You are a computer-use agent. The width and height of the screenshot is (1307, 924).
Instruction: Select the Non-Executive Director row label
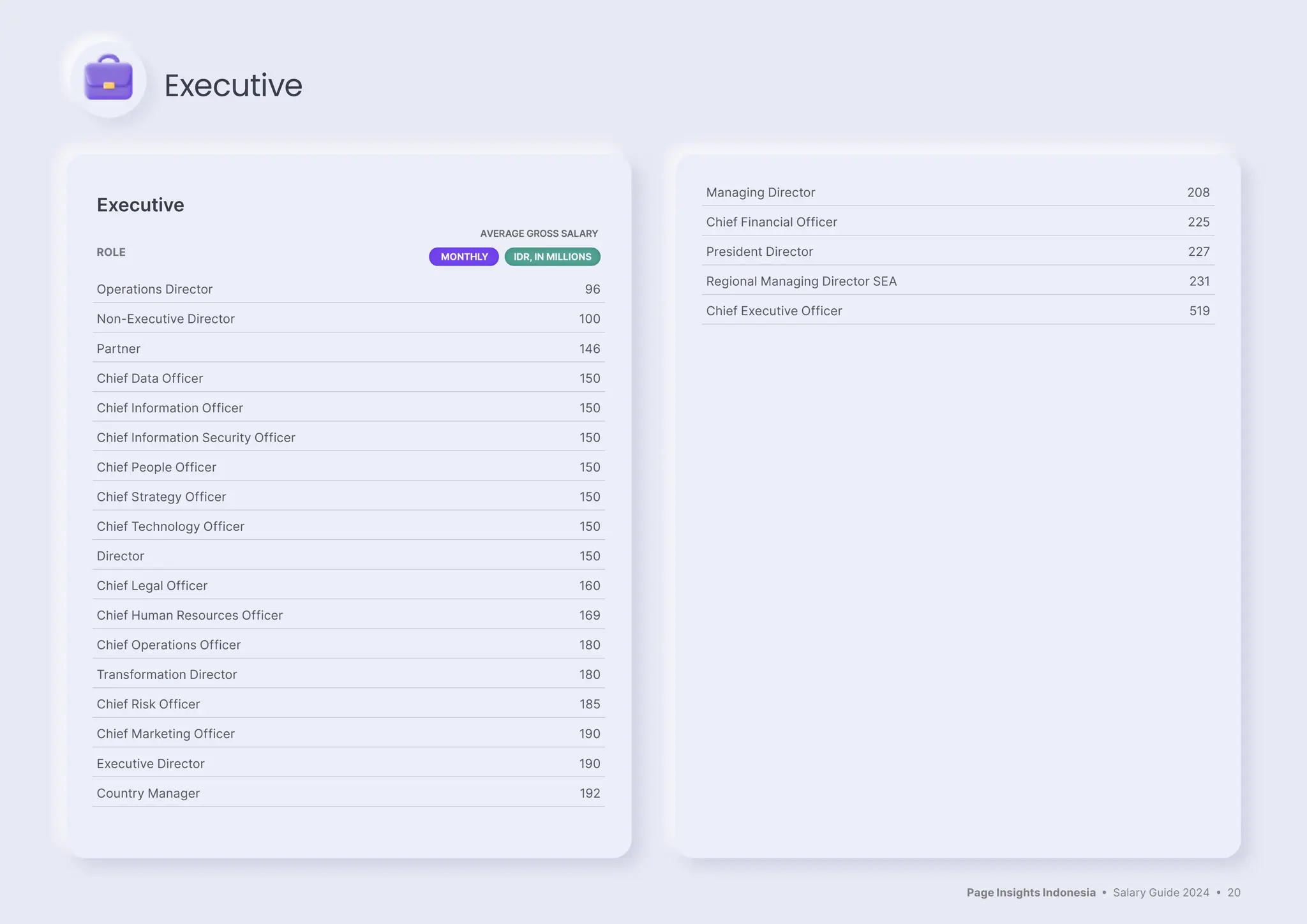(x=165, y=318)
